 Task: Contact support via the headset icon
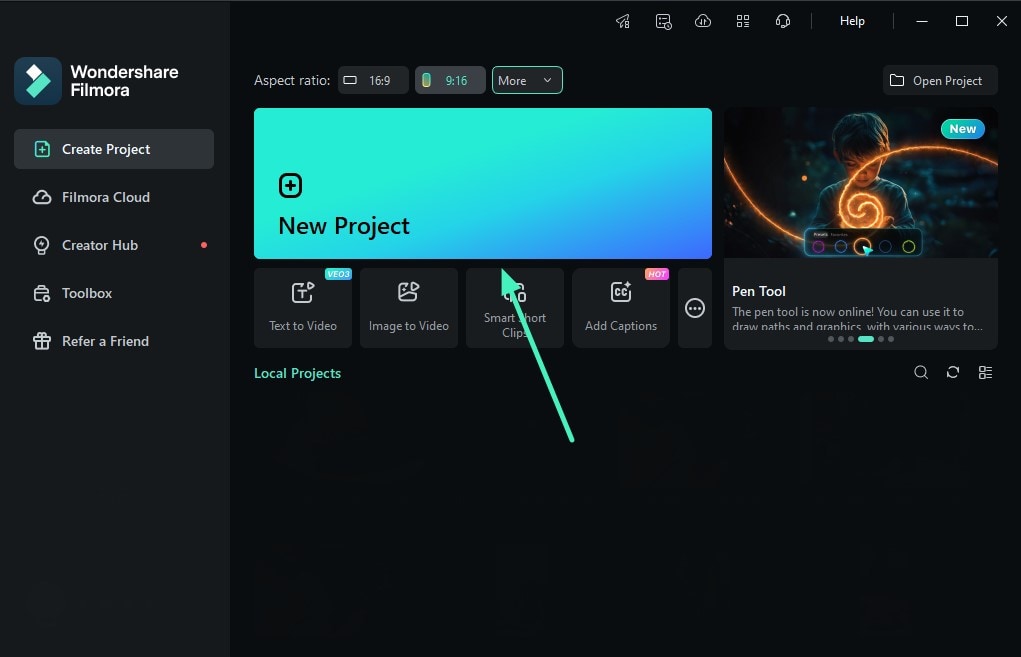[x=783, y=20]
